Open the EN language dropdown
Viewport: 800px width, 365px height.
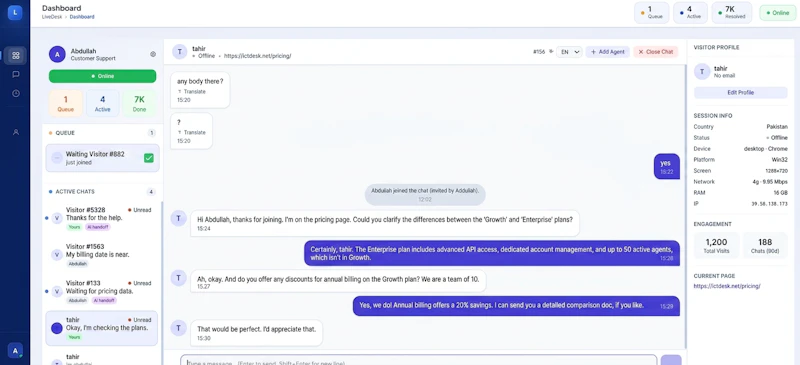point(569,52)
